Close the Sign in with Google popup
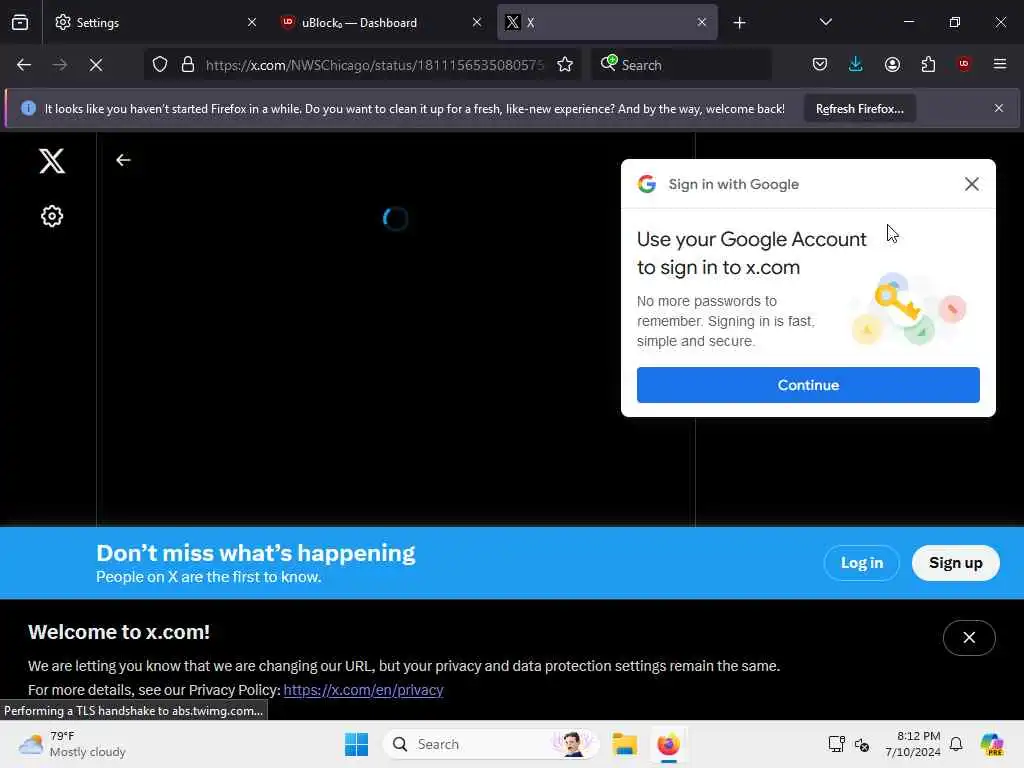The image size is (1024, 768). [x=972, y=184]
